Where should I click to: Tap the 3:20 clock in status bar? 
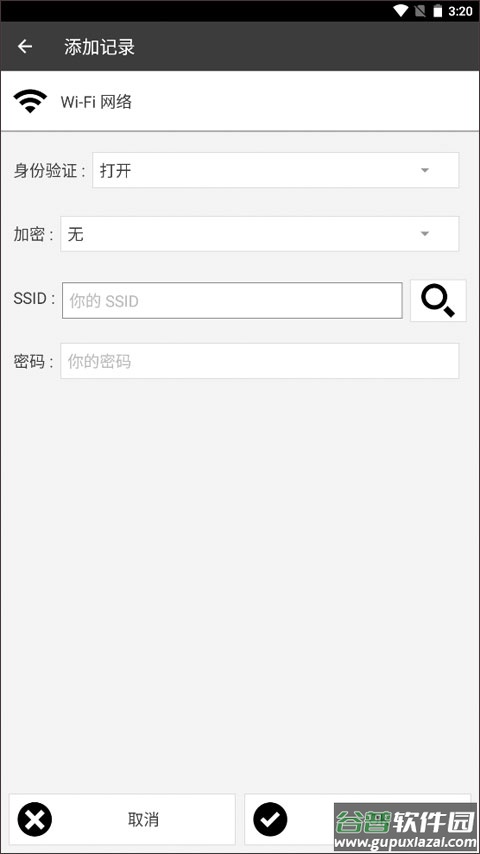(x=460, y=11)
